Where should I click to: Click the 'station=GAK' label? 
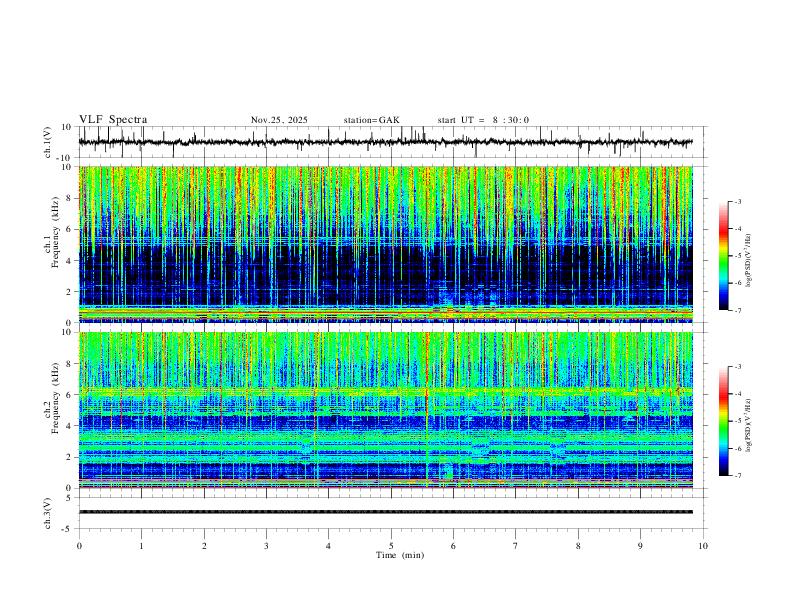(372, 120)
